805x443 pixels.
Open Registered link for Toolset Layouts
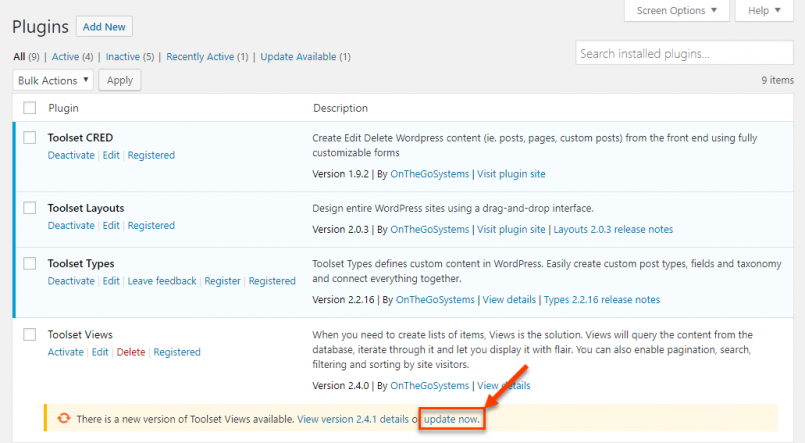[151, 225]
